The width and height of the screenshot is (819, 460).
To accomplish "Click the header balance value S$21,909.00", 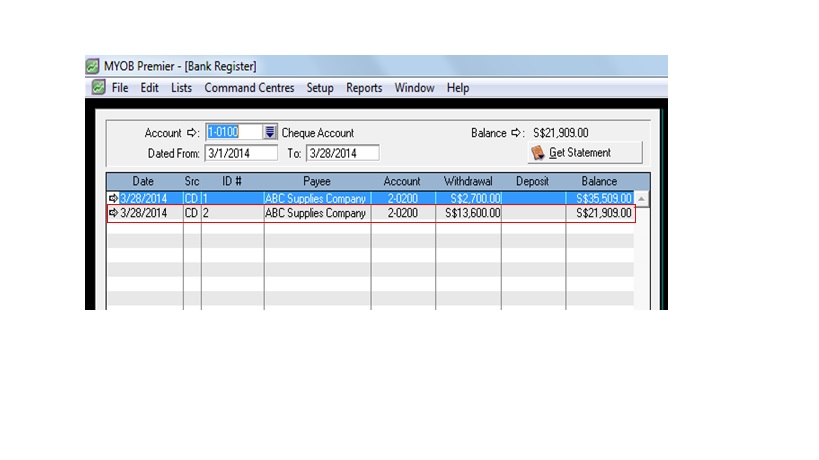I will point(560,133).
